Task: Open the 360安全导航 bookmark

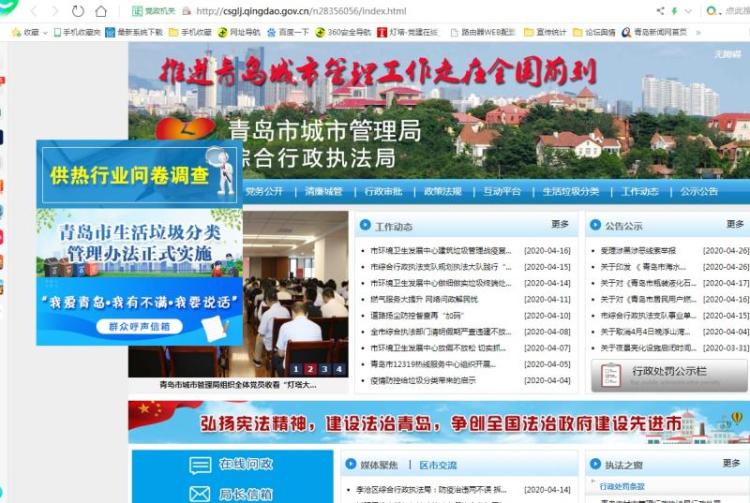Action: [x=343, y=32]
